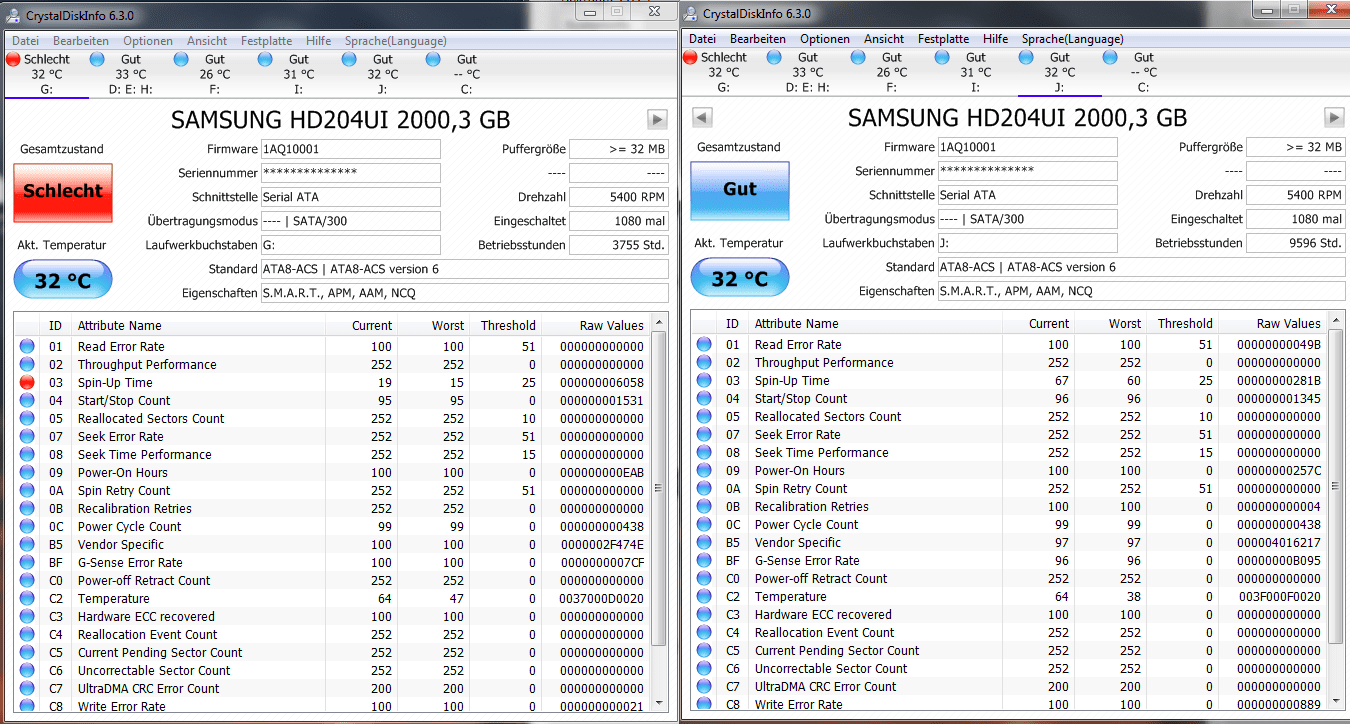
Task: Click blue Gut health status button
Action: click(740, 190)
